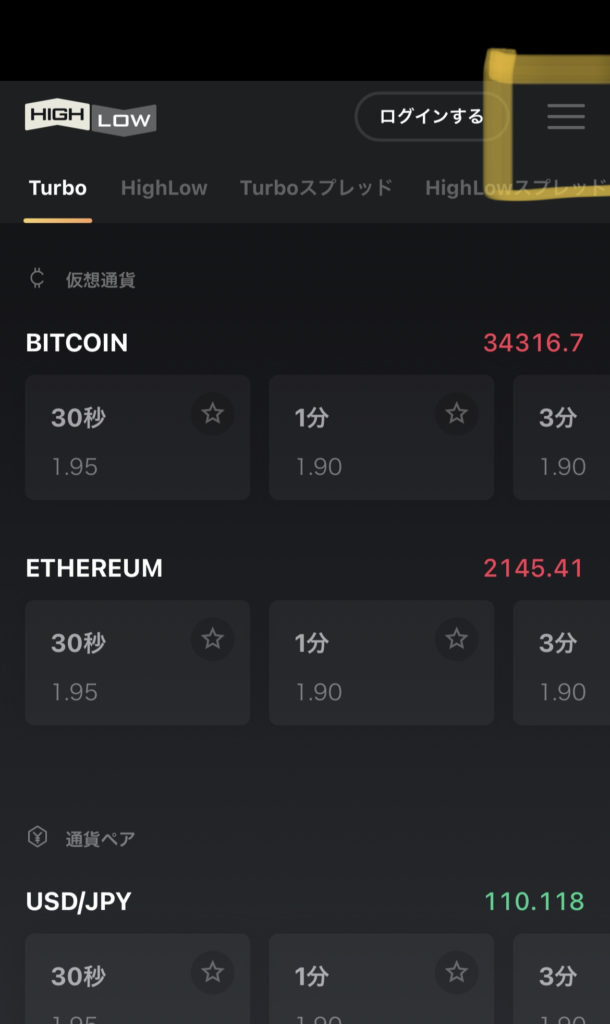Viewport: 610px width, 1024px height.
Task: Open the Turboスプレッド tab
Action: click(x=316, y=188)
